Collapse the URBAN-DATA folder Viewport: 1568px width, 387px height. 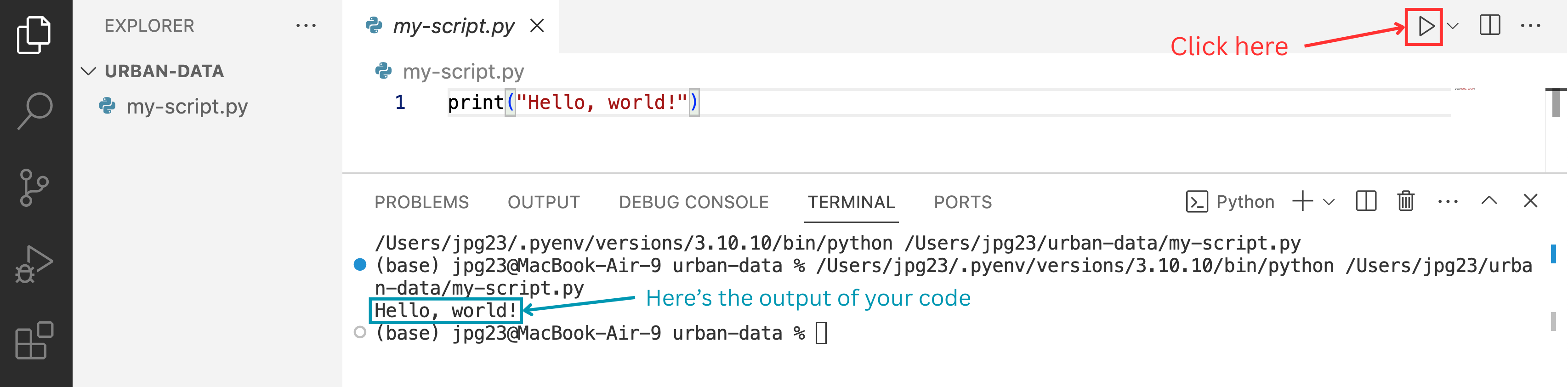point(89,71)
